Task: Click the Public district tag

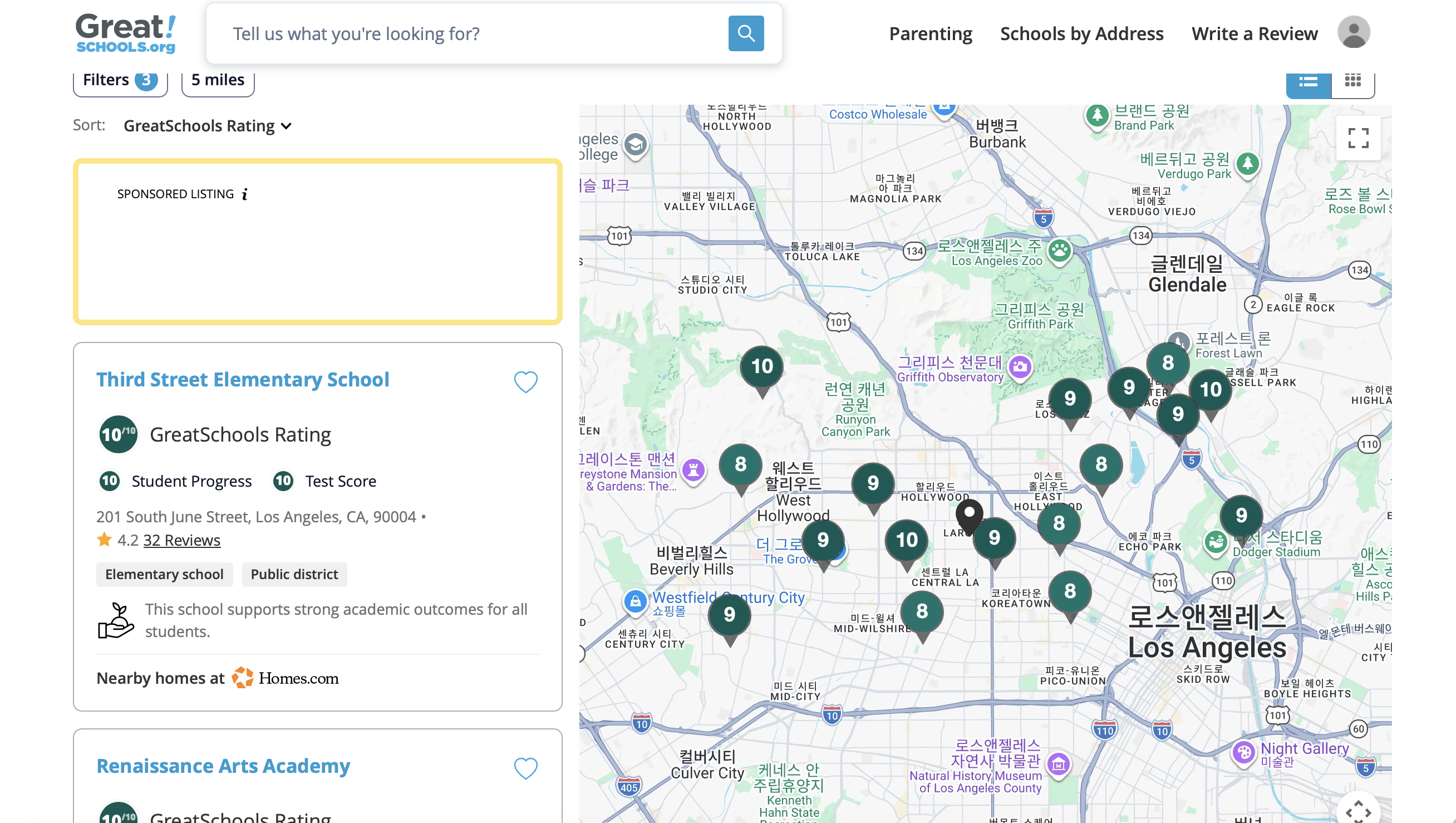Action: (294, 574)
